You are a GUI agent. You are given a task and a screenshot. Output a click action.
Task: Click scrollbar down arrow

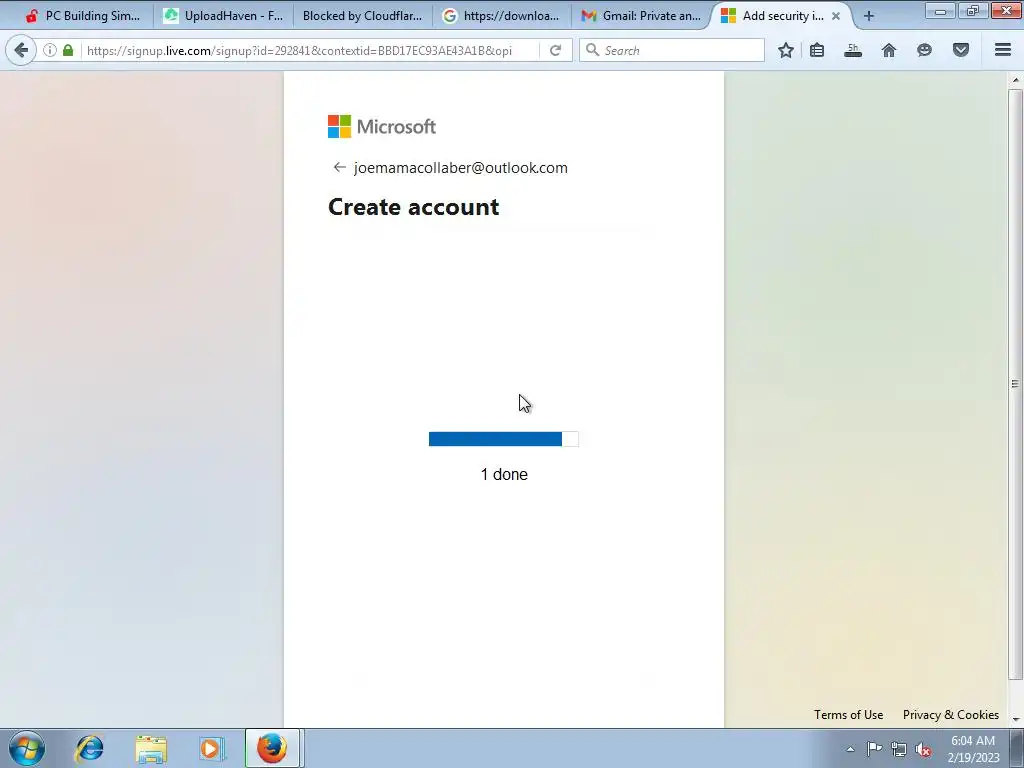tap(1015, 720)
